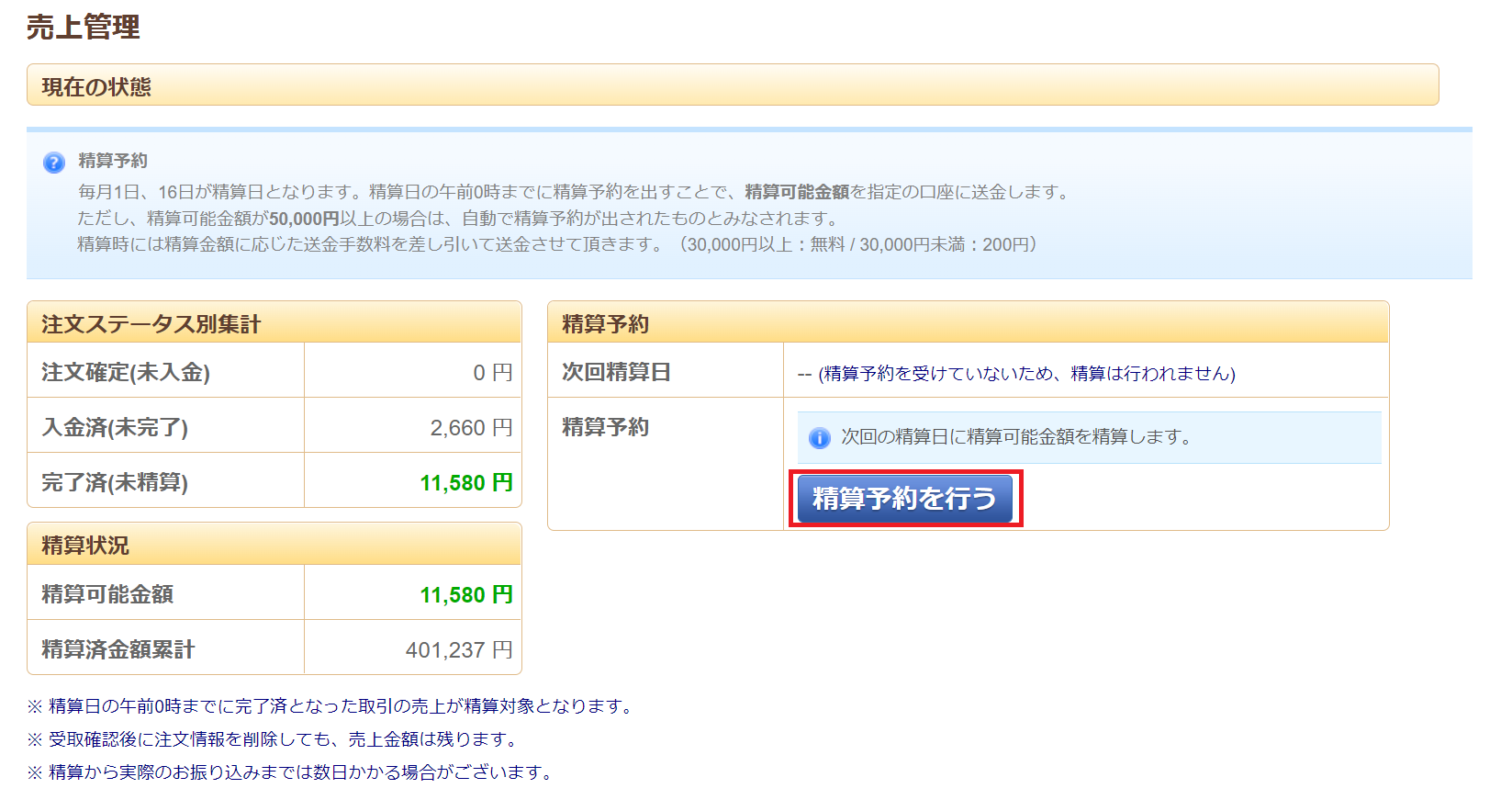Screen dimensions: 1512x811
Task: Click the 精算予約を行う button
Action: pyautogui.click(x=904, y=499)
